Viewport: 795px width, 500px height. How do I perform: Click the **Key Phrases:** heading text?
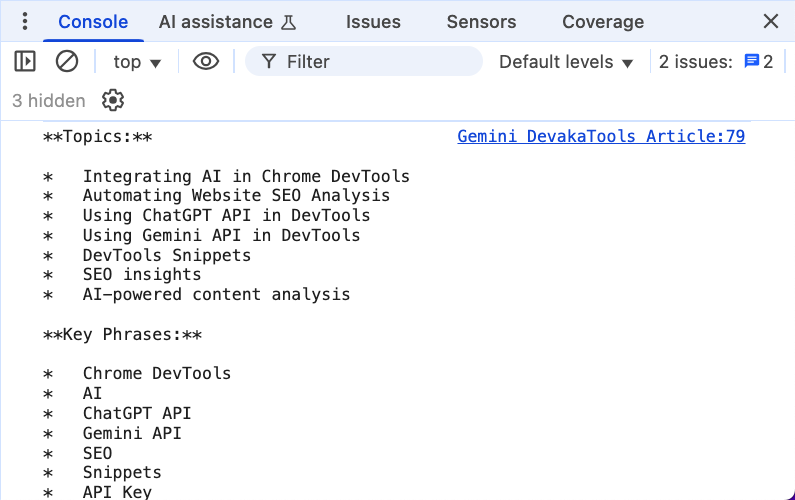pos(122,335)
